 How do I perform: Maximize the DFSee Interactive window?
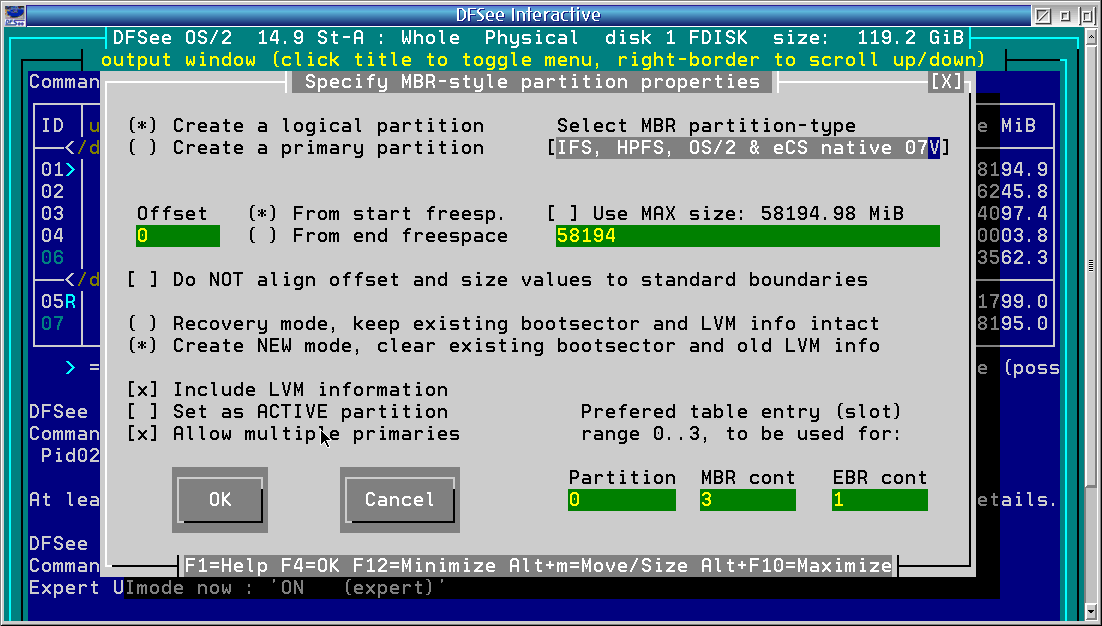pos(1086,15)
